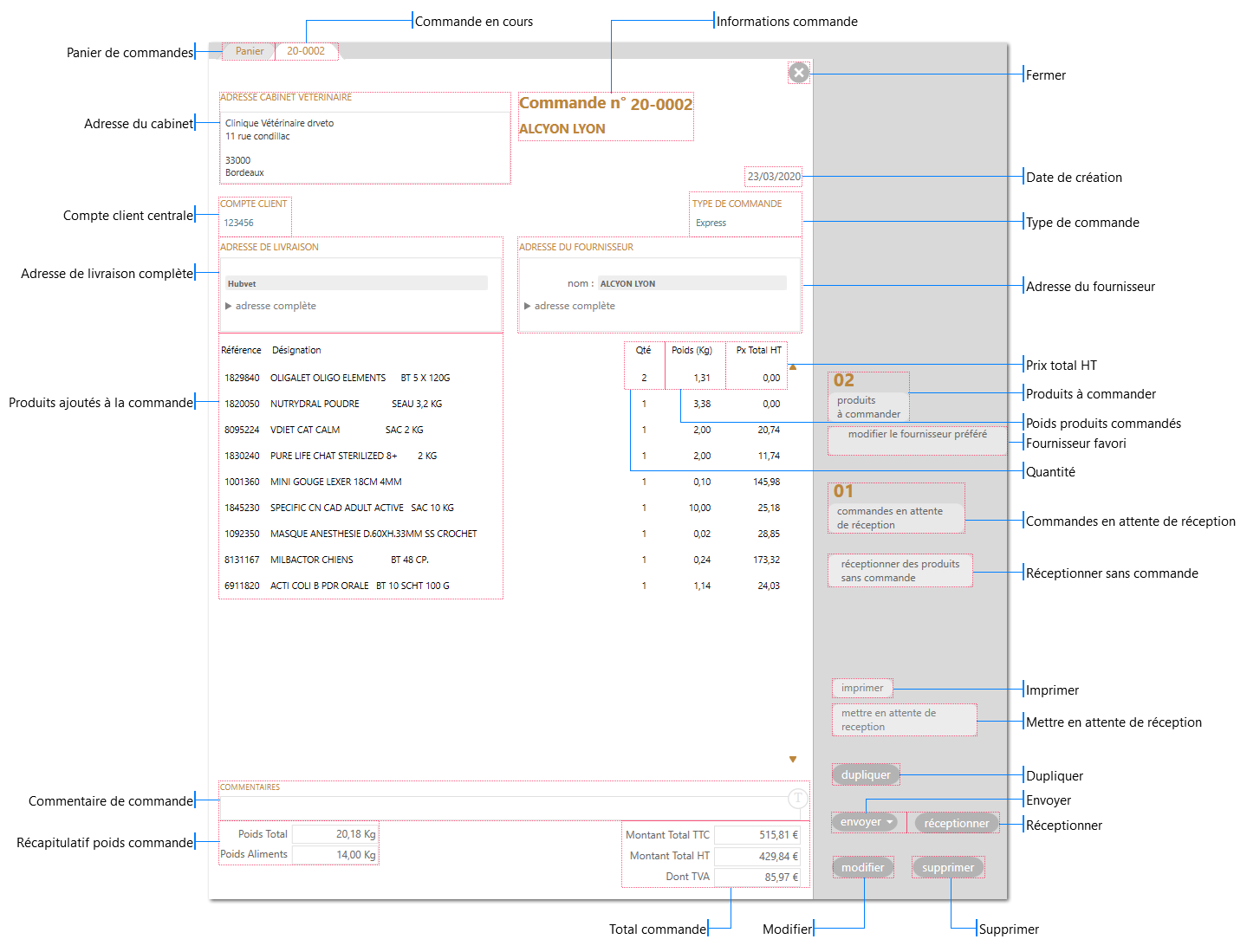1247x952 pixels.
Task: Click weight 3,38 in NUTRYDRAL POUDRE row
Action: (702, 404)
